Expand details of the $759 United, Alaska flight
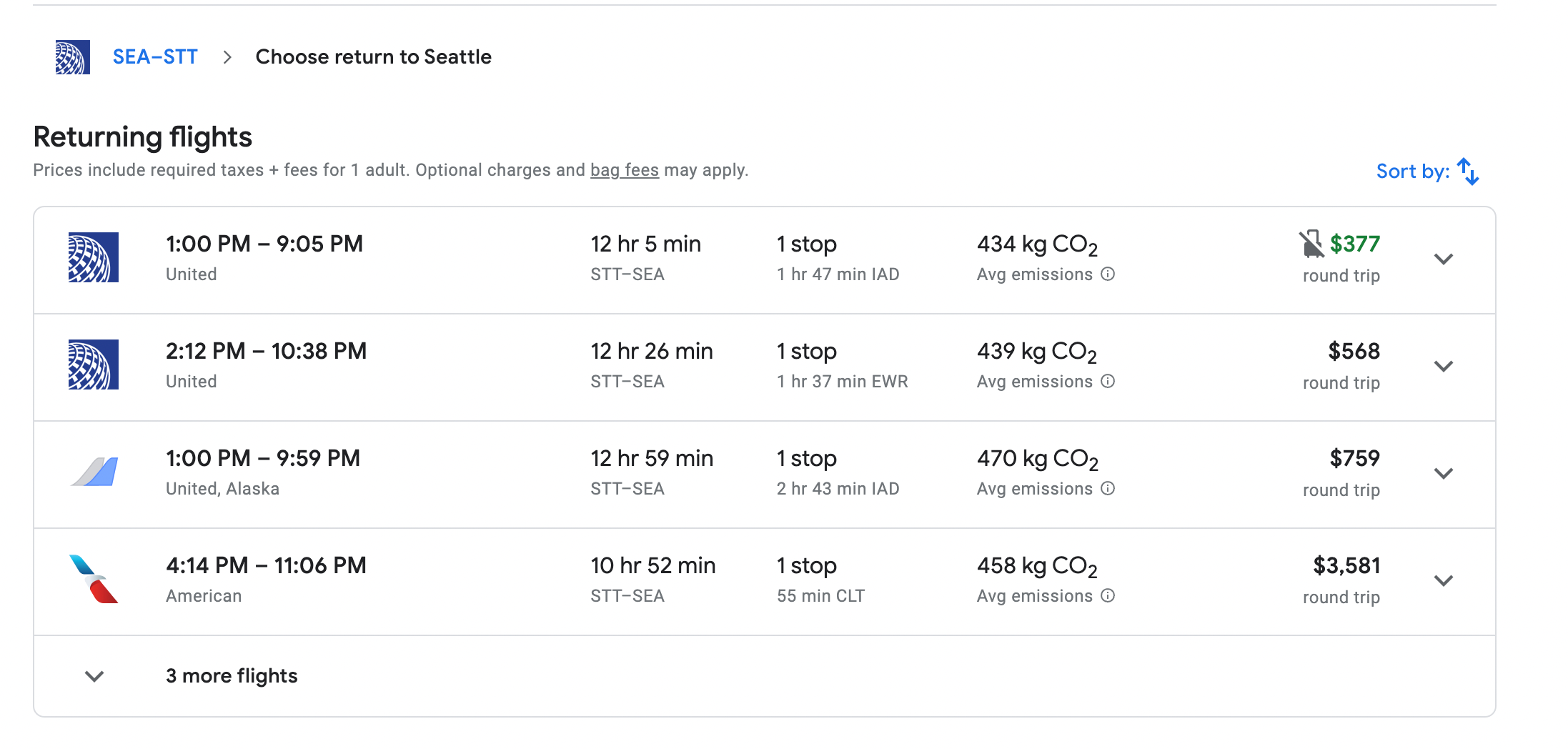 tap(1444, 474)
